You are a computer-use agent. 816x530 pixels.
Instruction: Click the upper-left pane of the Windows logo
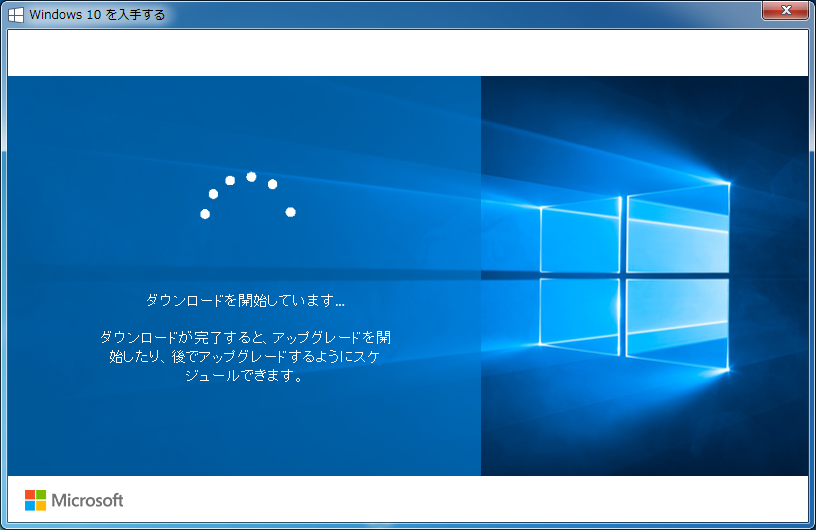point(580,236)
